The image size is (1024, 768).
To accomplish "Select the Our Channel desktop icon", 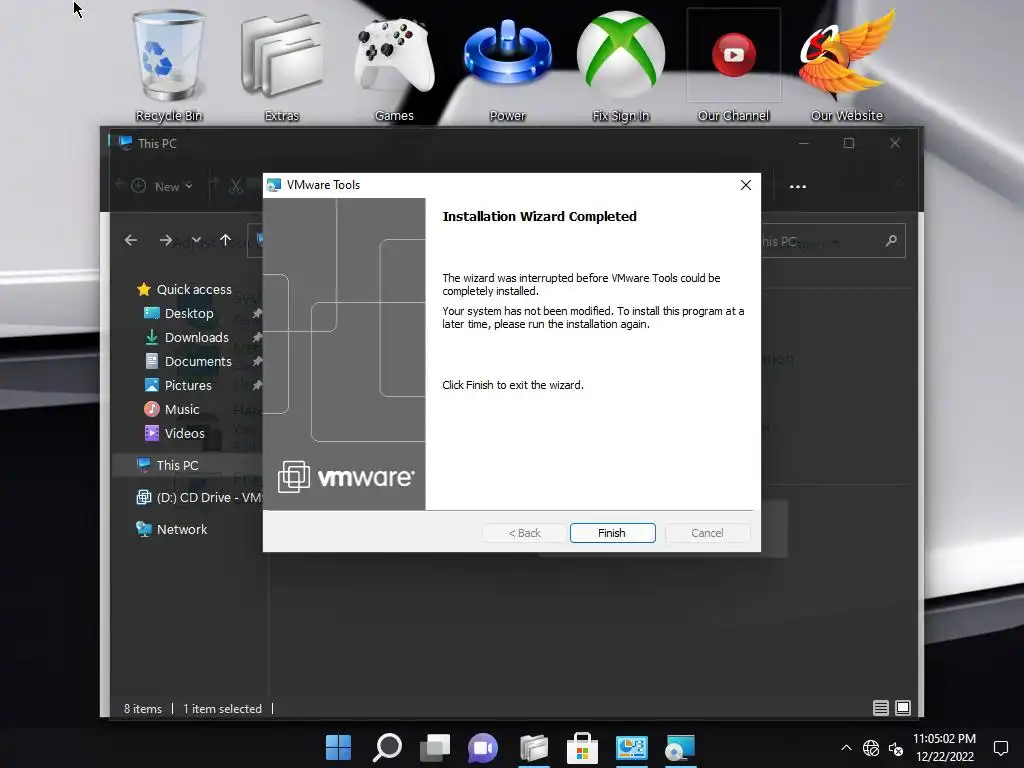I will tap(733, 66).
